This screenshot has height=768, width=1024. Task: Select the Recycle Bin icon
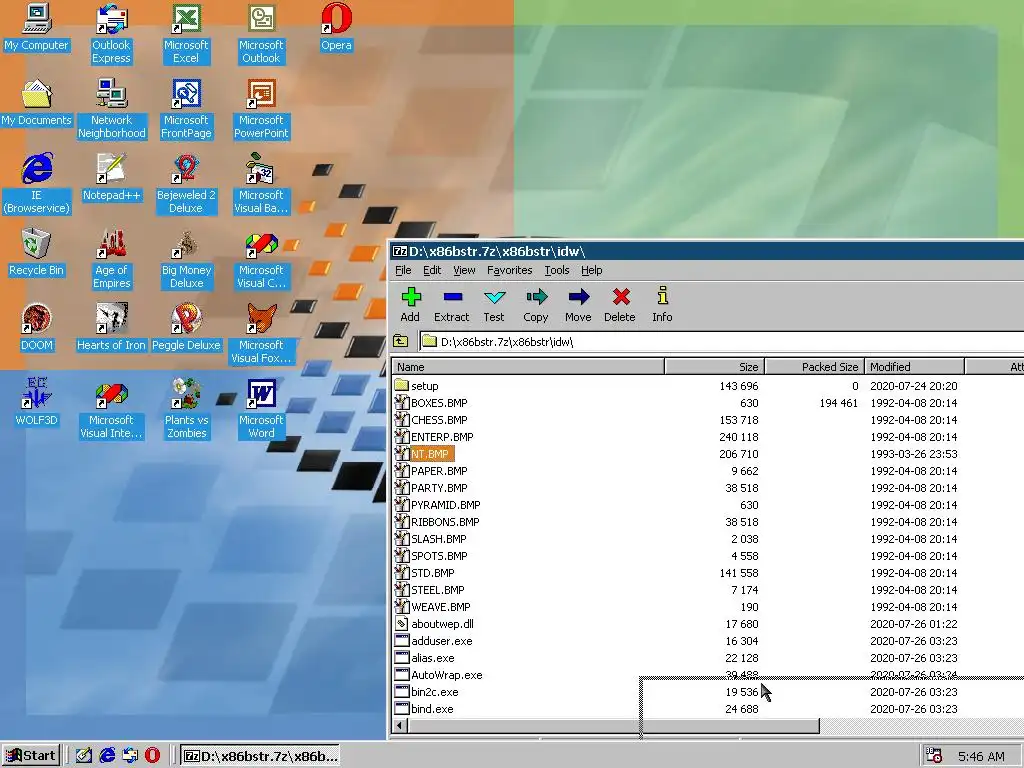(x=37, y=252)
